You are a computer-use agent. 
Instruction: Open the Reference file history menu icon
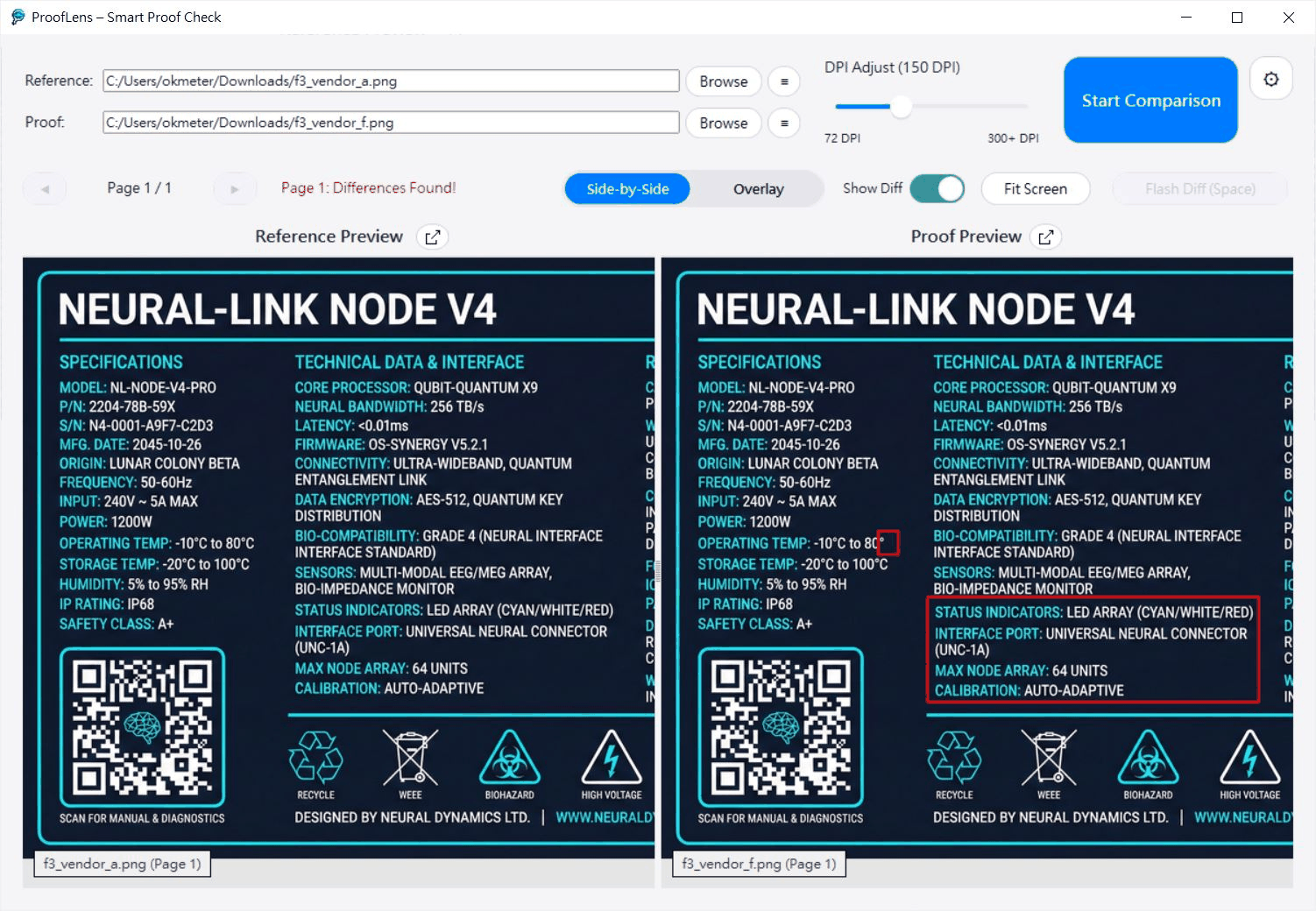click(x=784, y=81)
